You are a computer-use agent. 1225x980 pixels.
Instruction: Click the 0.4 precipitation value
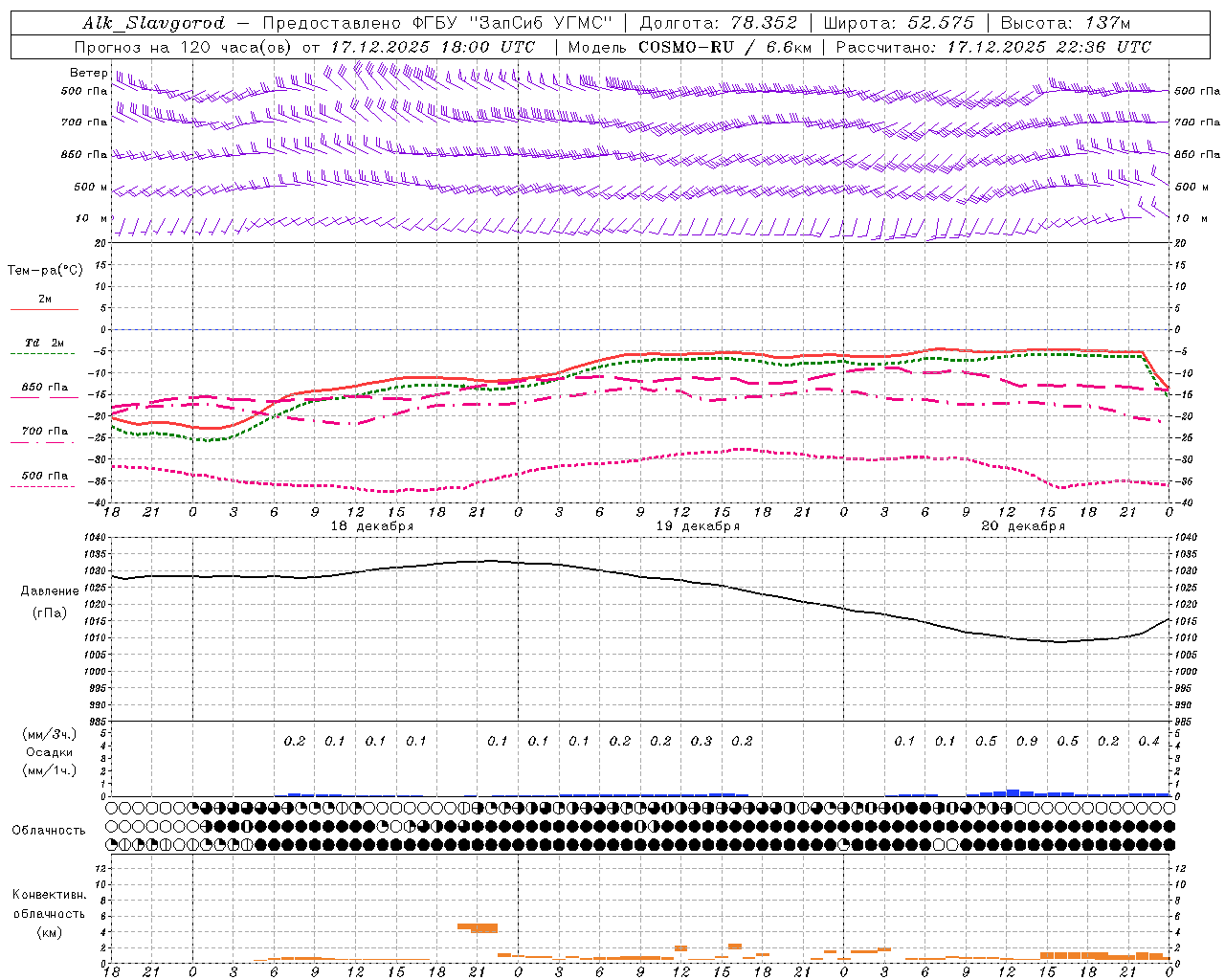click(1148, 741)
